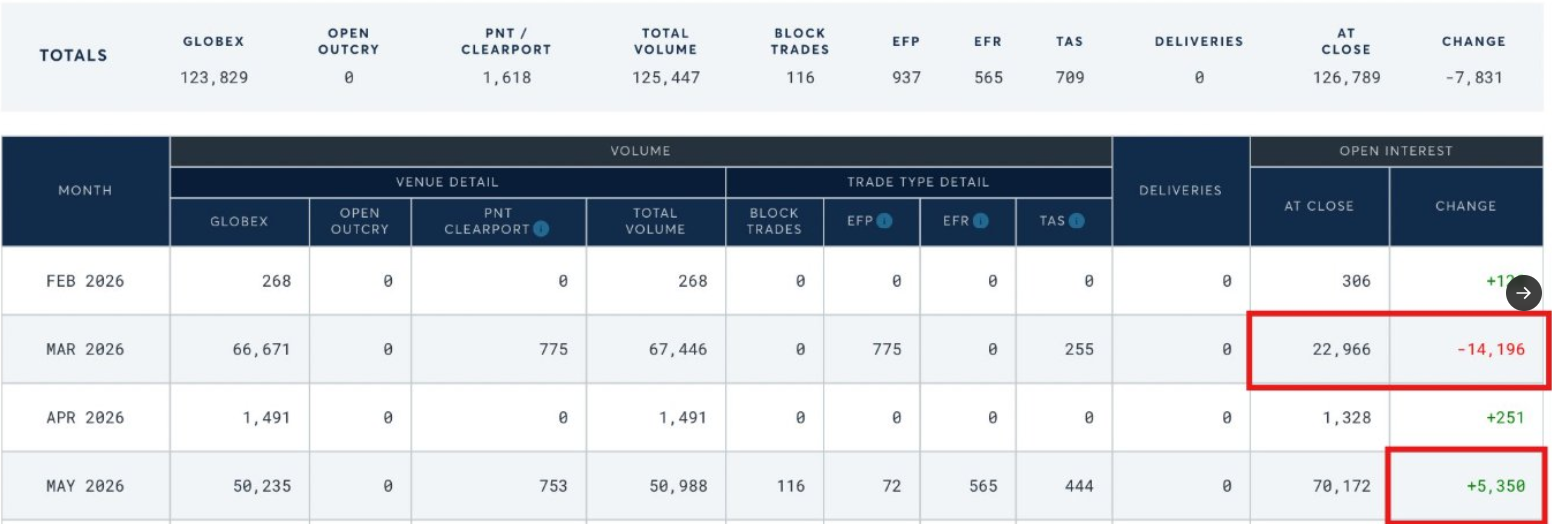1552x524 pixels.
Task: Show the EFR info tooltip icon
Action: pyautogui.click(x=980, y=220)
